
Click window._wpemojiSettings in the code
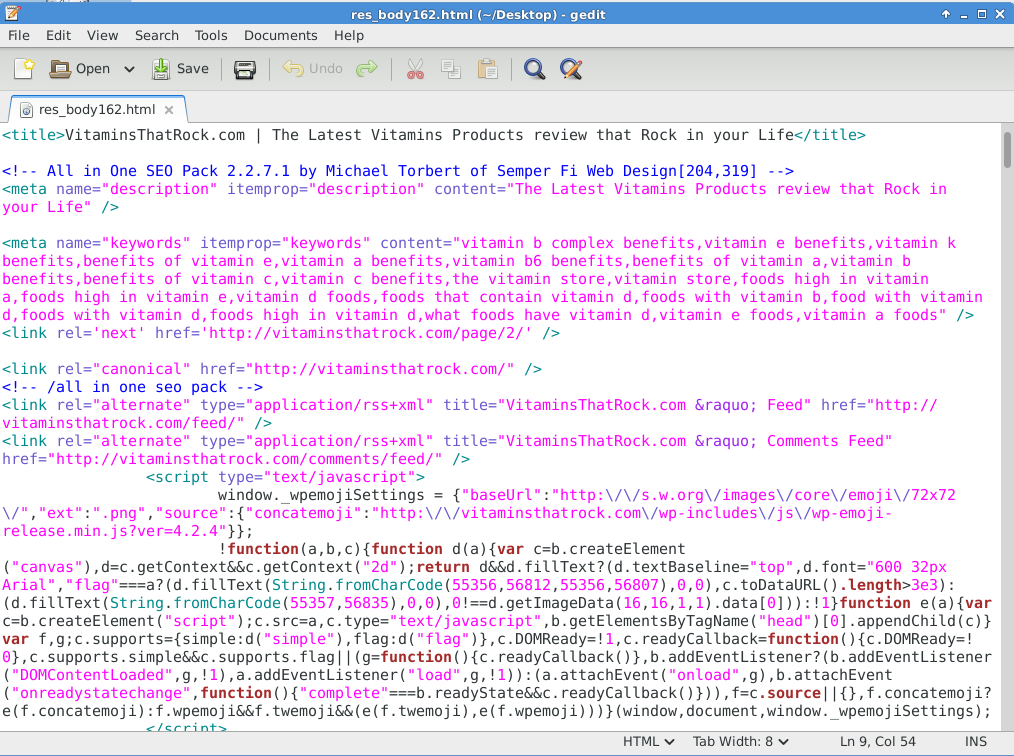point(321,495)
